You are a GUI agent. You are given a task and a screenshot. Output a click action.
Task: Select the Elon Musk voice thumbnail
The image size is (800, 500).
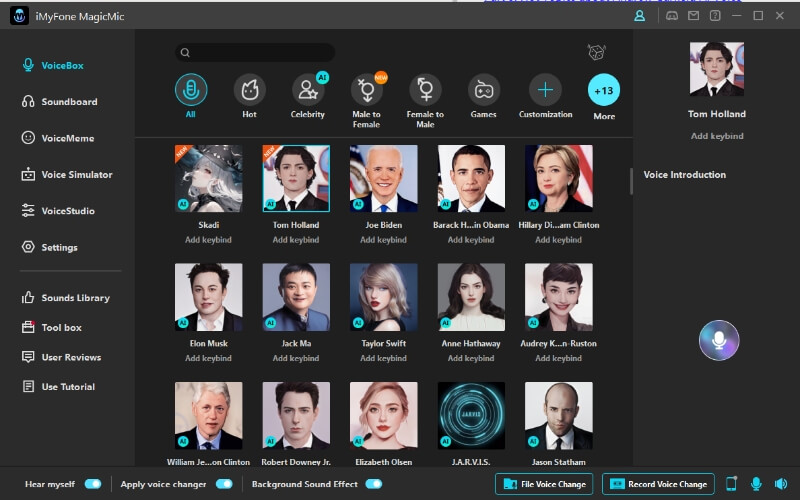tap(208, 297)
